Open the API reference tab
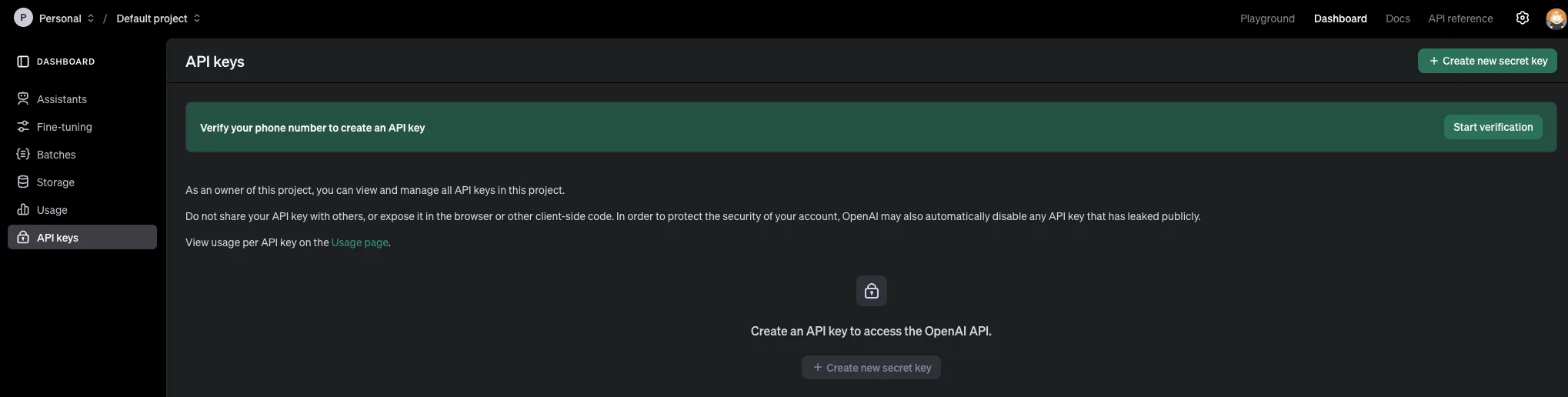1568x397 pixels. (1460, 18)
